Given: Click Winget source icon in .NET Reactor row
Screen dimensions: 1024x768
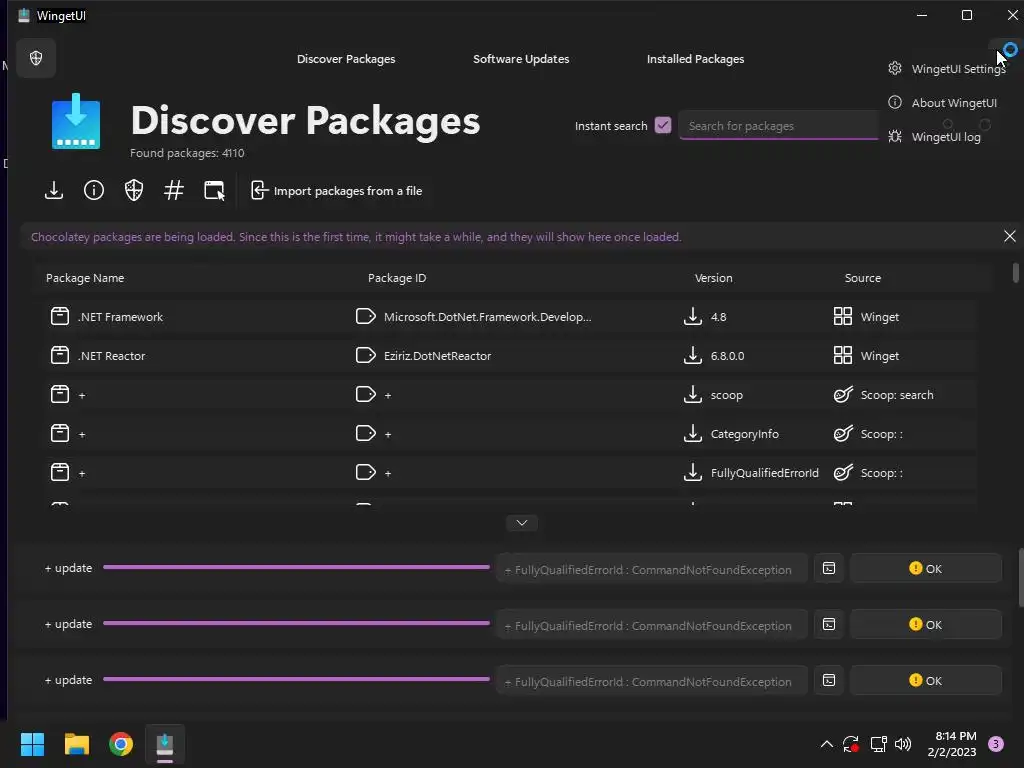Looking at the screenshot, I should pos(842,355).
